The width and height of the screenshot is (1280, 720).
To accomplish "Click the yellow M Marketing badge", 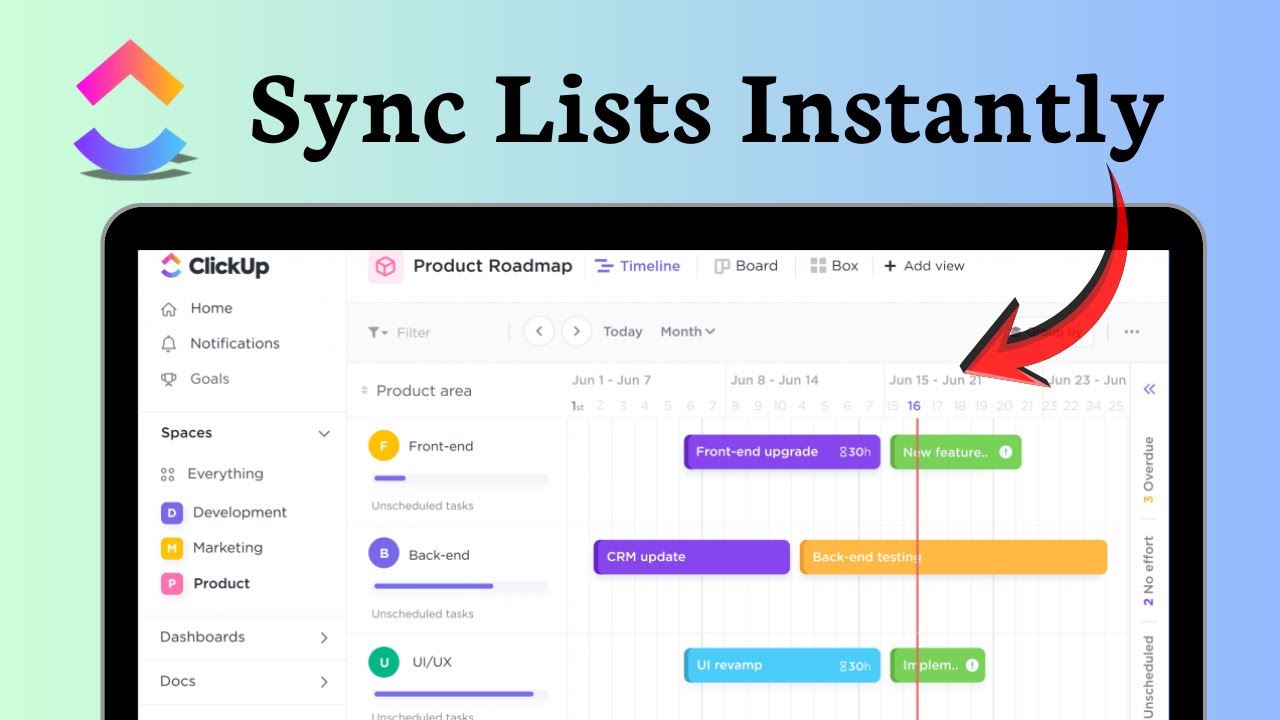I will tap(172, 548).
